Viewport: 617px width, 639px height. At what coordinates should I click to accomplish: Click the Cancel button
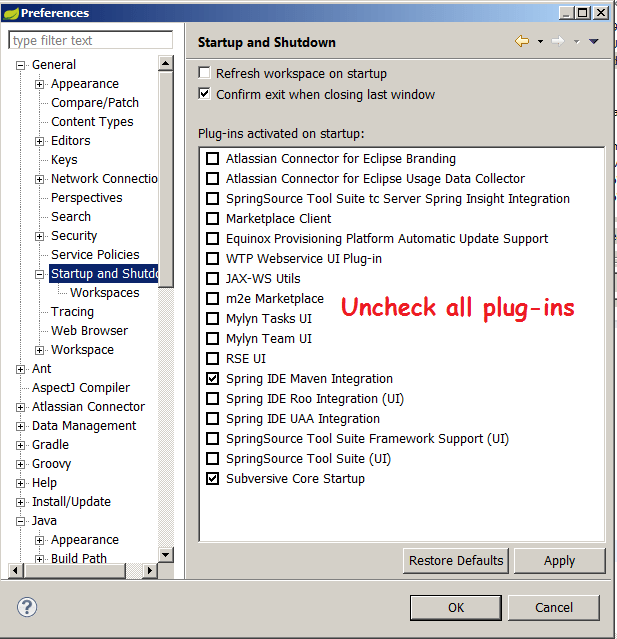pos(554,608)
